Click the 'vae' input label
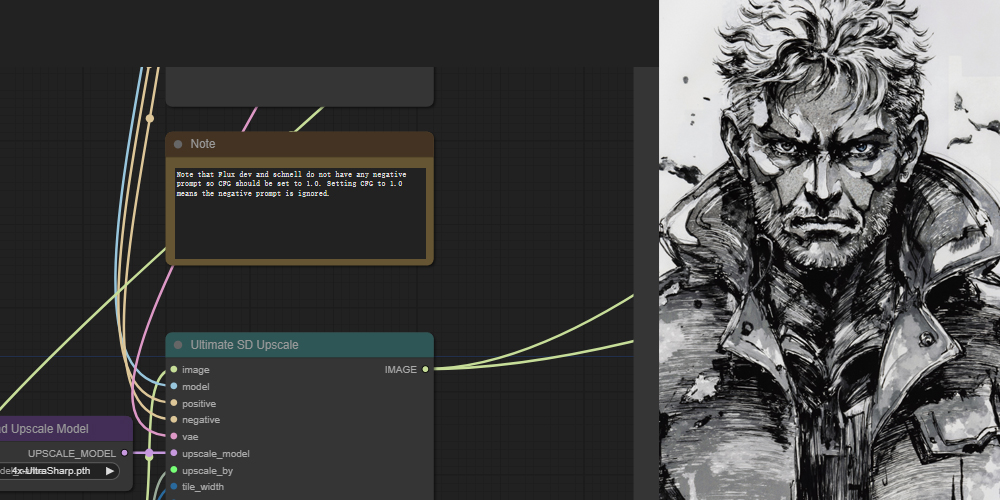The width and height of the screenshot is (1000, 500). tap(190, 437)
